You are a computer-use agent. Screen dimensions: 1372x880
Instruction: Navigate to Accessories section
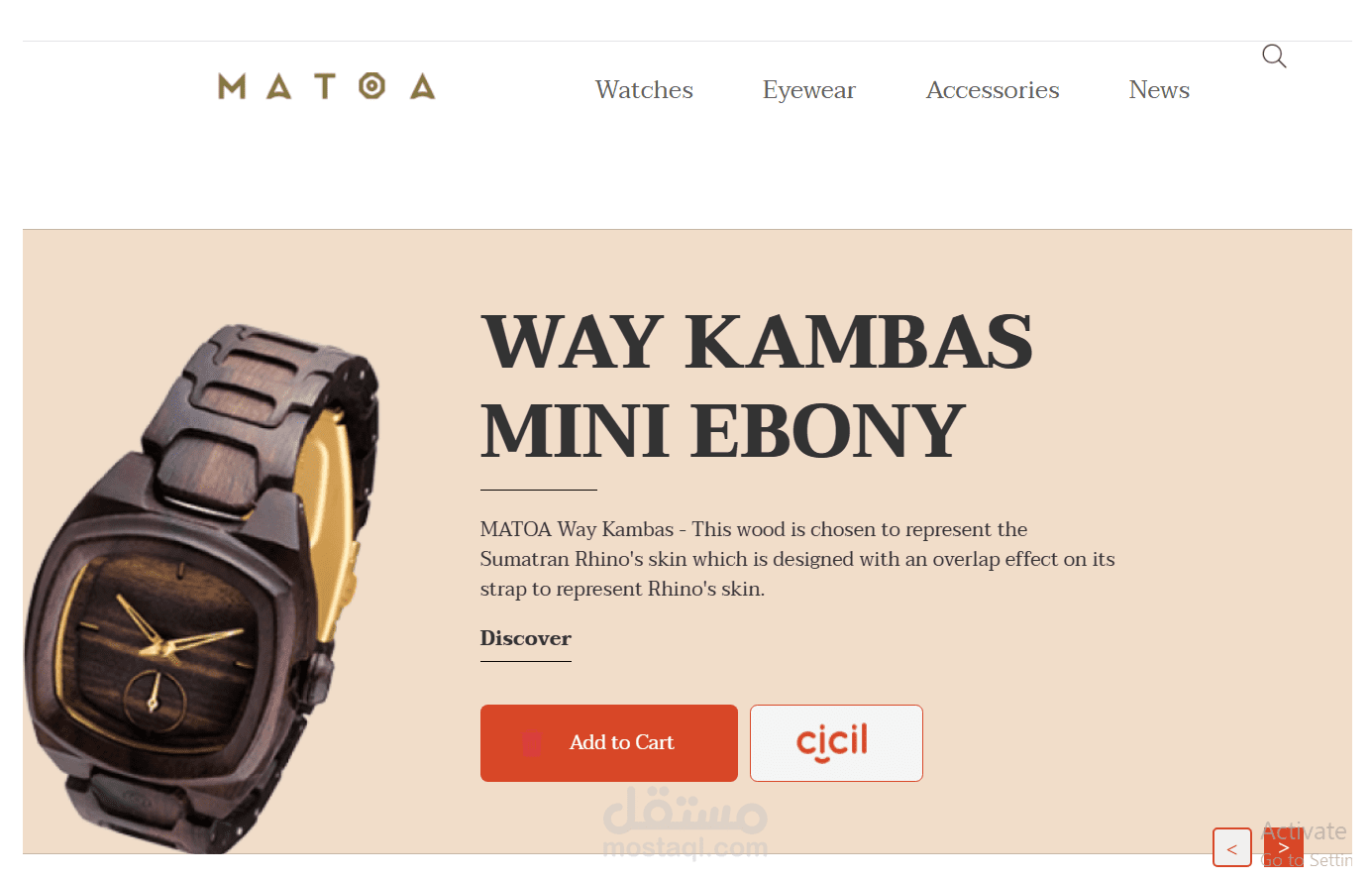coord(993,90)
